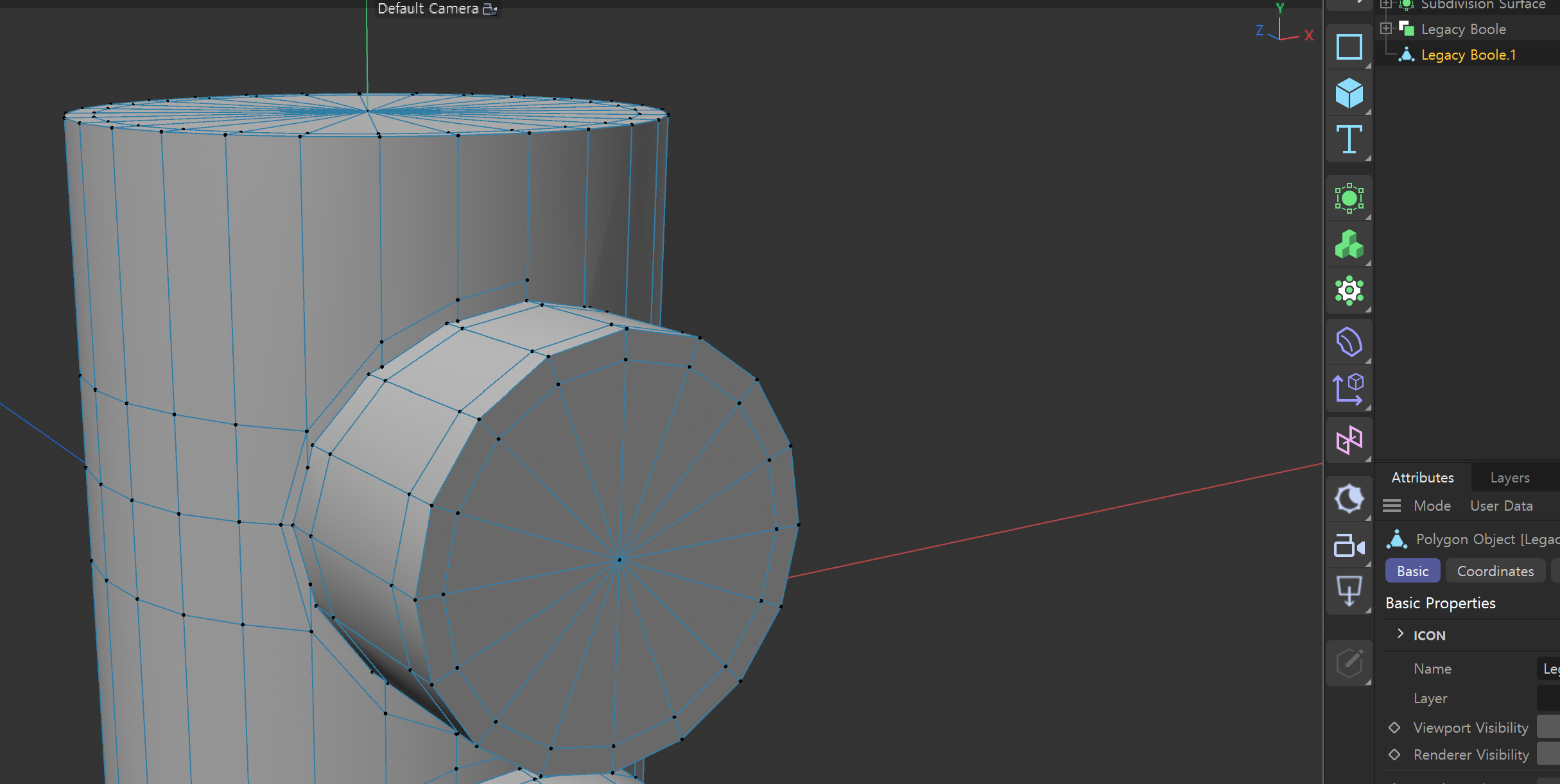Expand the Legacy Boole tree node
The width and height of the screenshot is (1560, 784).
[x=1386, y=28]
